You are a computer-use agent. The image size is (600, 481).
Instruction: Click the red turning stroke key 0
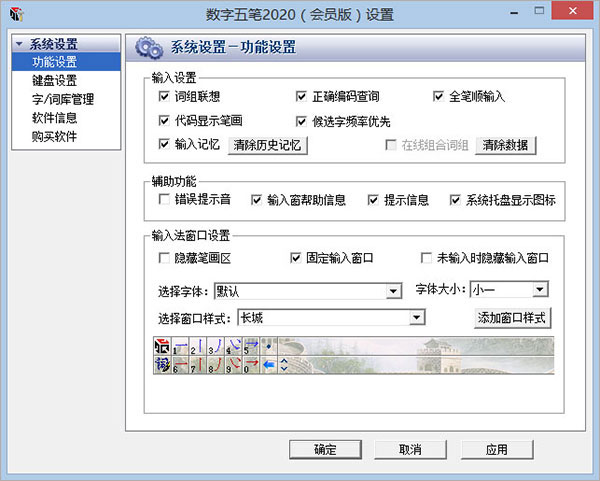(251, 365)
